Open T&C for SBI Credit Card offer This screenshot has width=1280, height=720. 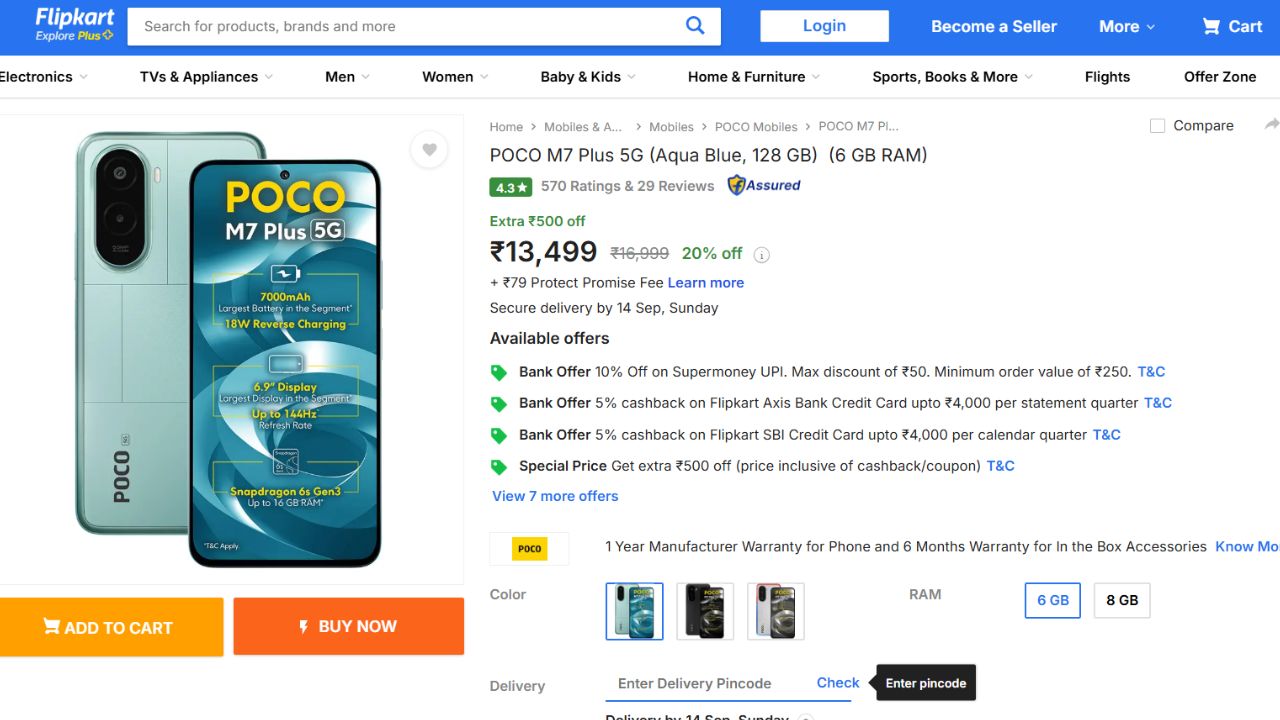click(x=1107, y=435)
